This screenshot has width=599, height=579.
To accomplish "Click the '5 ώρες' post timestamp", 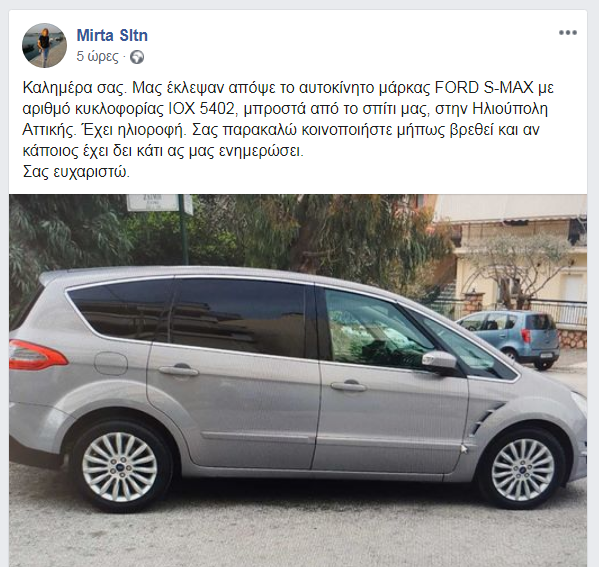I will coord(97,57).
